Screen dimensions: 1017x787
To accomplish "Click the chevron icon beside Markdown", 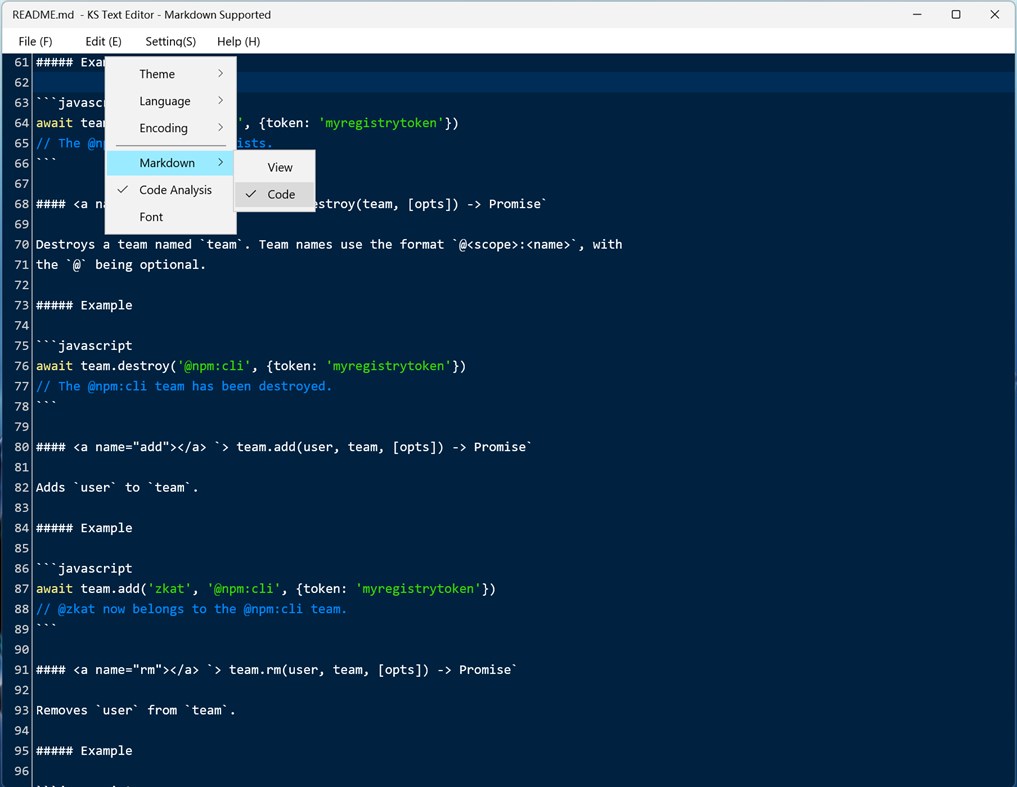I will (219, 162).
